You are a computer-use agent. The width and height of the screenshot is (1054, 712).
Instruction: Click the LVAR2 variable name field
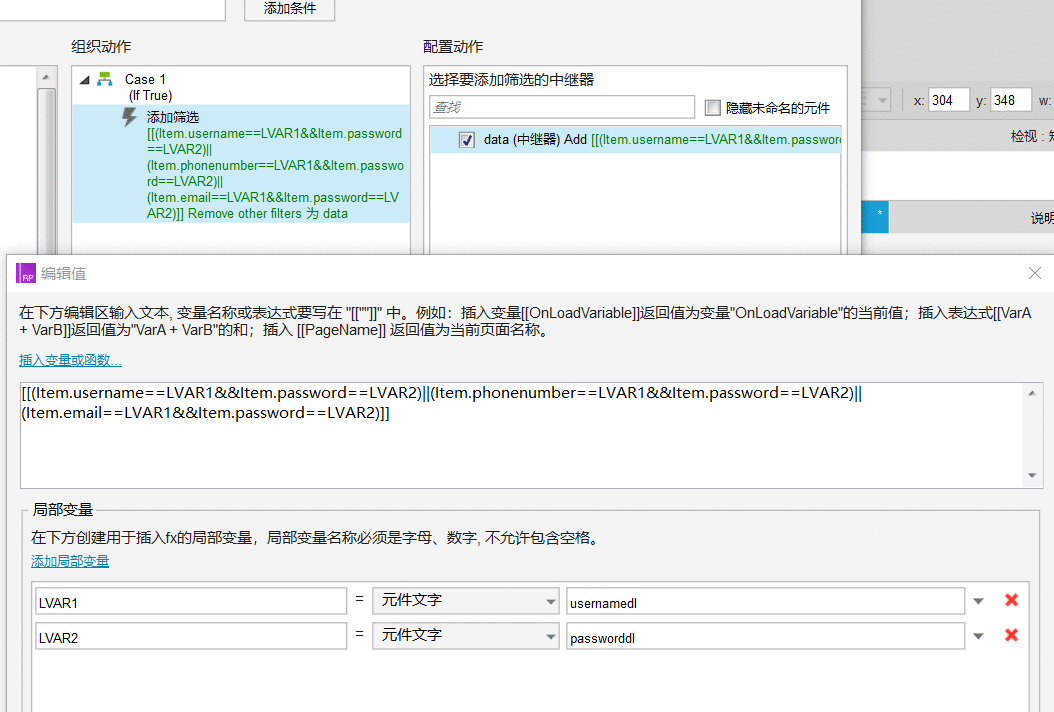[x=191, y=636]
